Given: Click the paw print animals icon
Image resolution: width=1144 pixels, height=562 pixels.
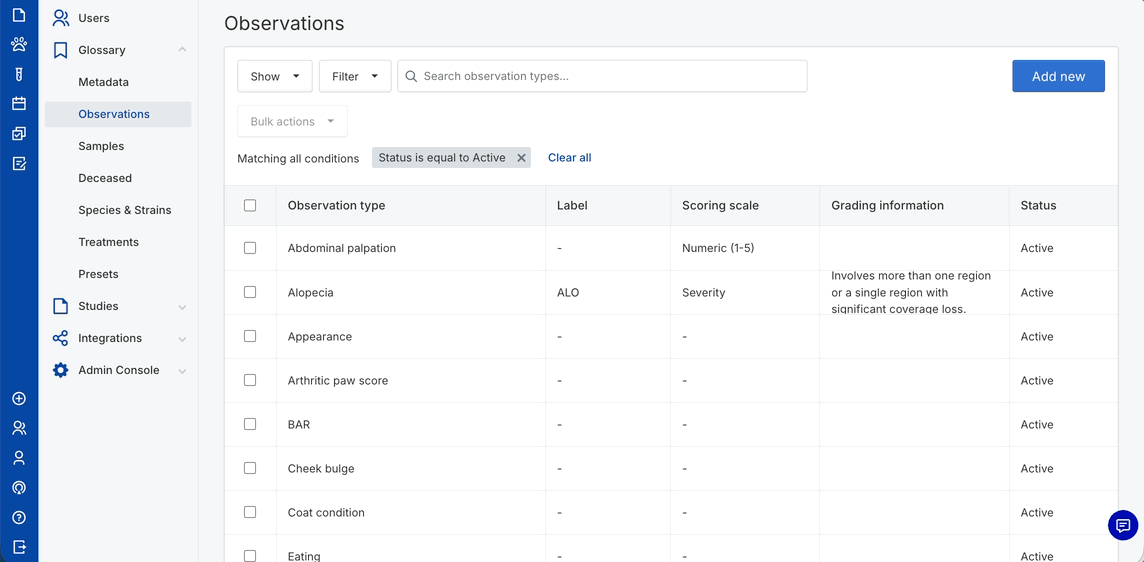Looking at the screenshot, I should [19, 44].
